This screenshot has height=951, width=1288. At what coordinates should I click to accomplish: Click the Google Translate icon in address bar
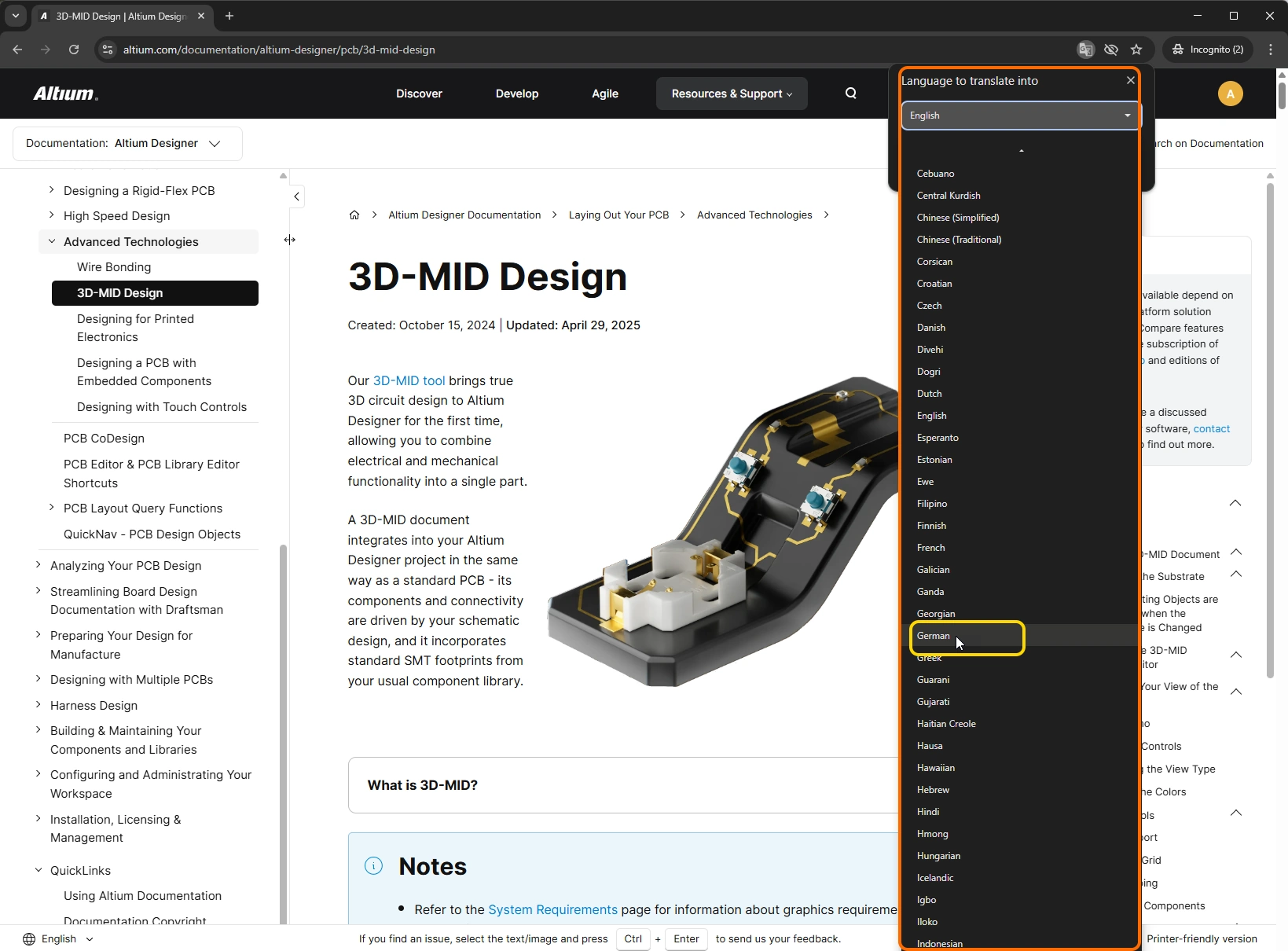1085,50
